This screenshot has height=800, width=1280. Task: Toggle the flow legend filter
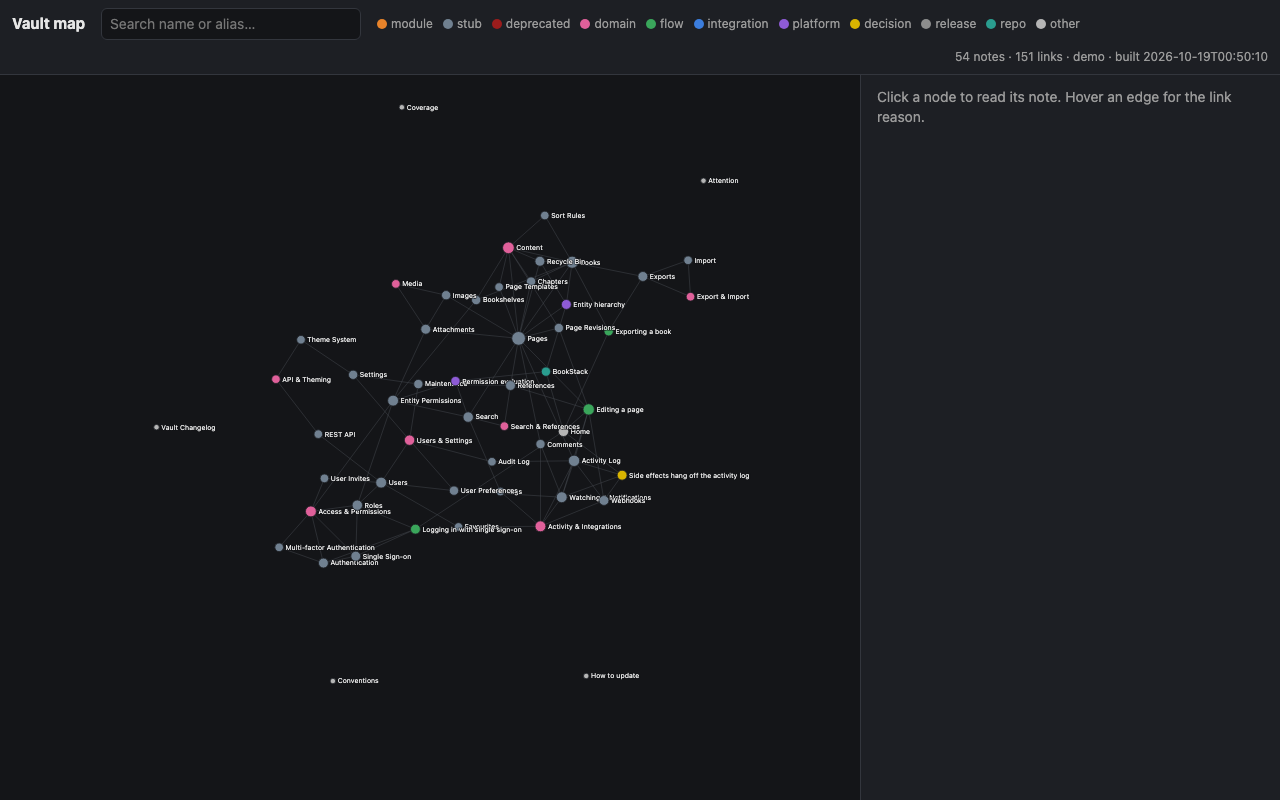point(665,24)
